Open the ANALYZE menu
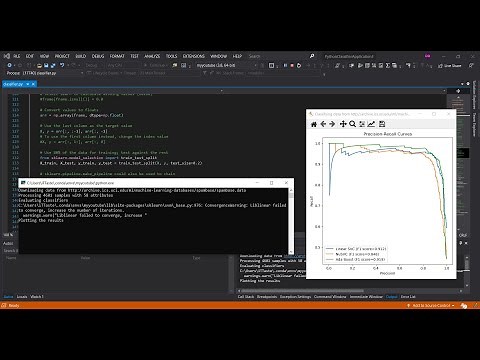Image resolution: width=480 pixels, height=360 pixels. (152, 56)
